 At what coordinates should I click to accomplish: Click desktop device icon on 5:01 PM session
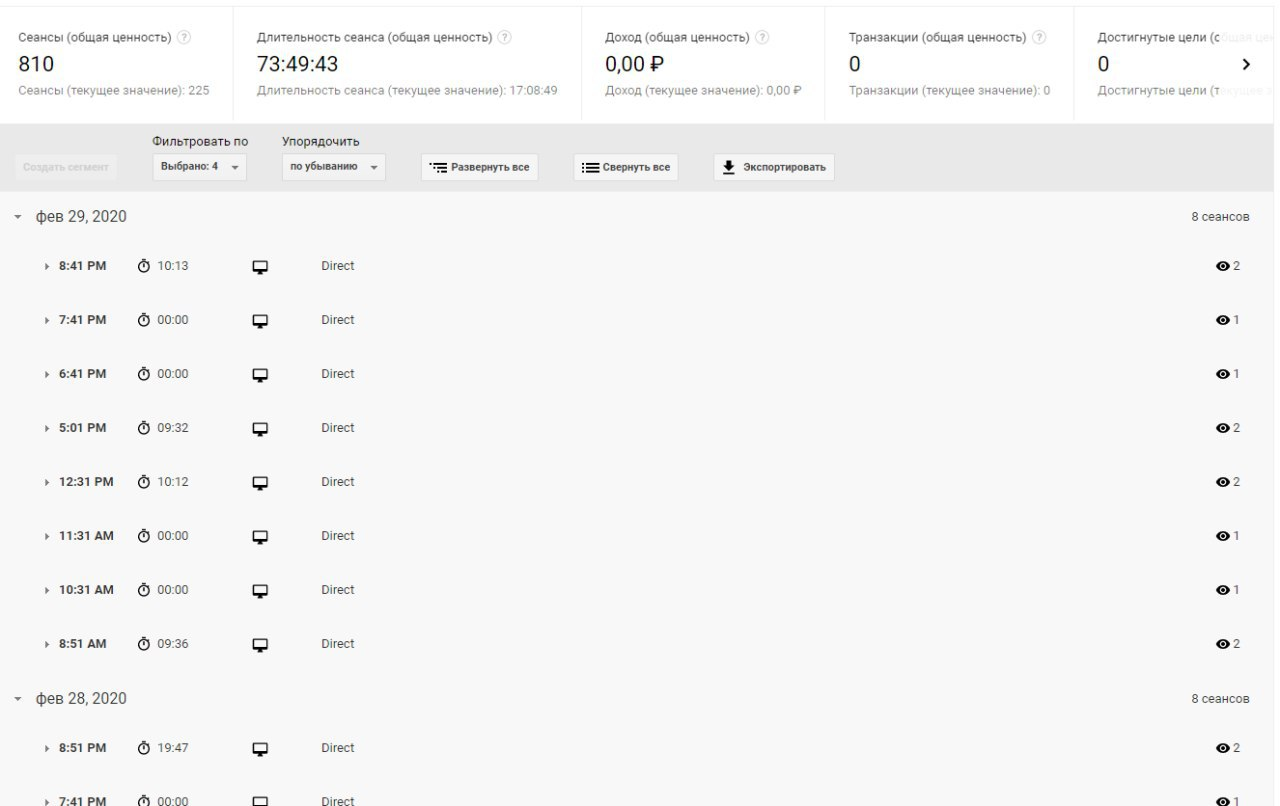260,428
